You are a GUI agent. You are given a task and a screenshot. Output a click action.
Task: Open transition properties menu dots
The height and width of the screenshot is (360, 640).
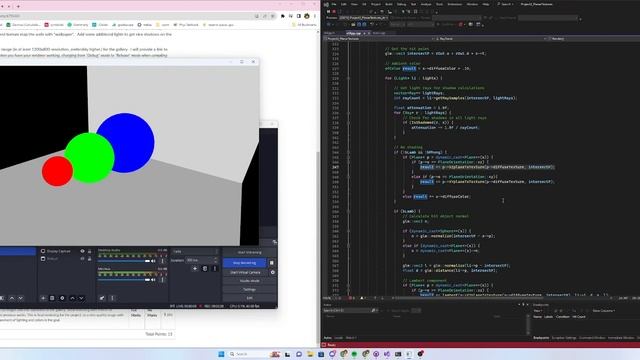point(215,269)
